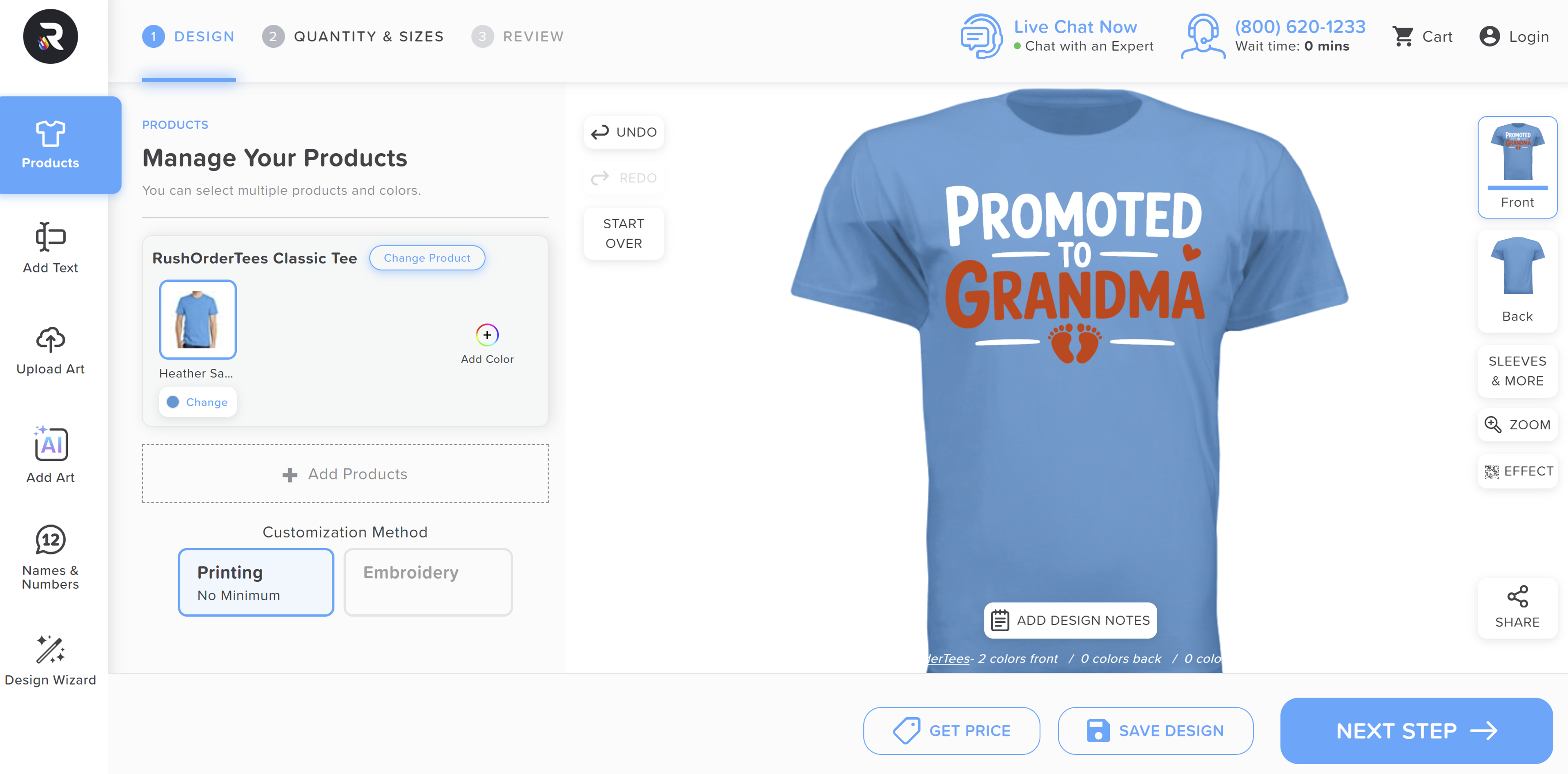Launch the Design Wizard
The height and width of the screenshot is (774, 1568).
point(51,661)
